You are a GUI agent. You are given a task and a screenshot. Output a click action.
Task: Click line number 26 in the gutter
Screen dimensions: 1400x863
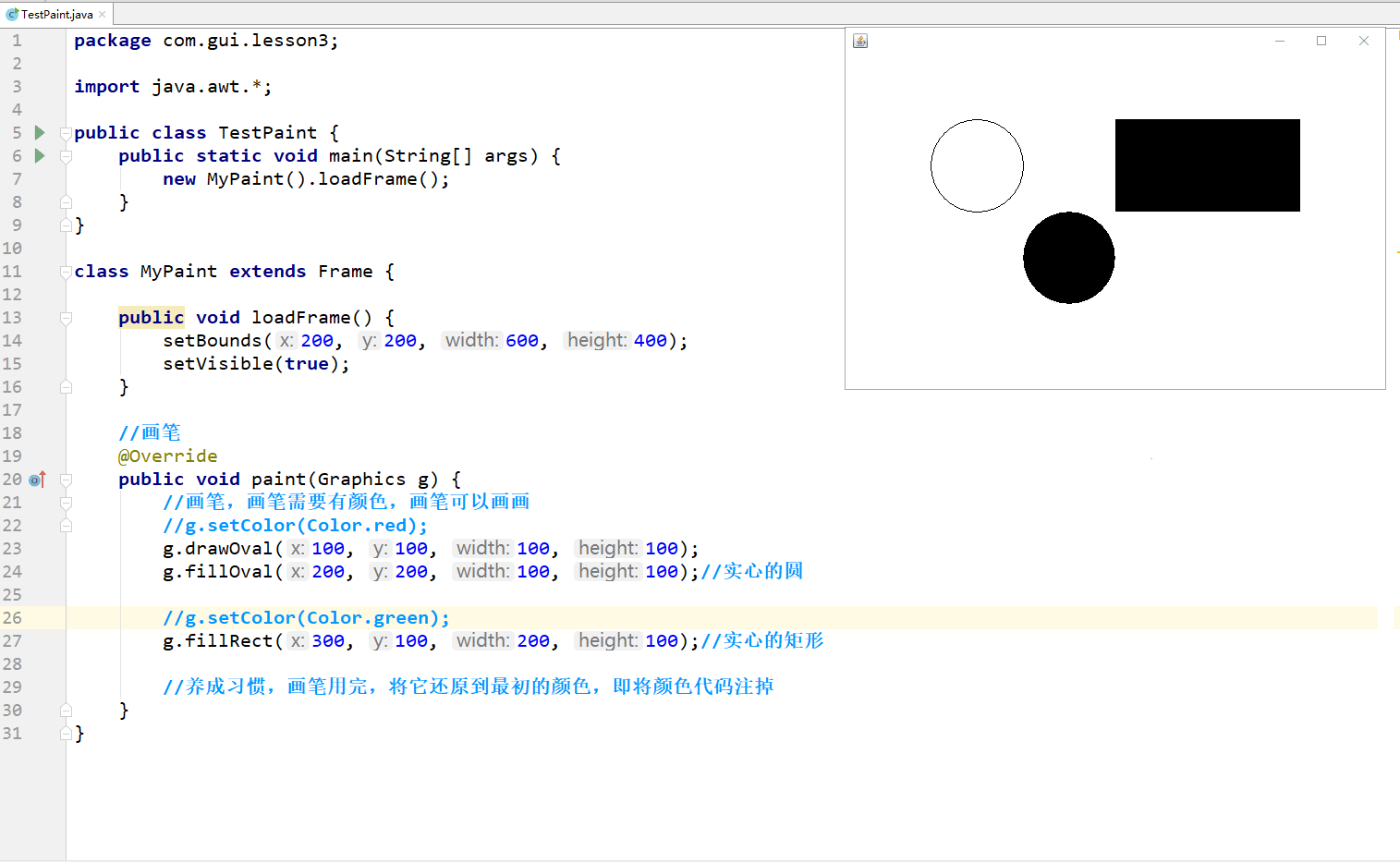coord(12,617)
